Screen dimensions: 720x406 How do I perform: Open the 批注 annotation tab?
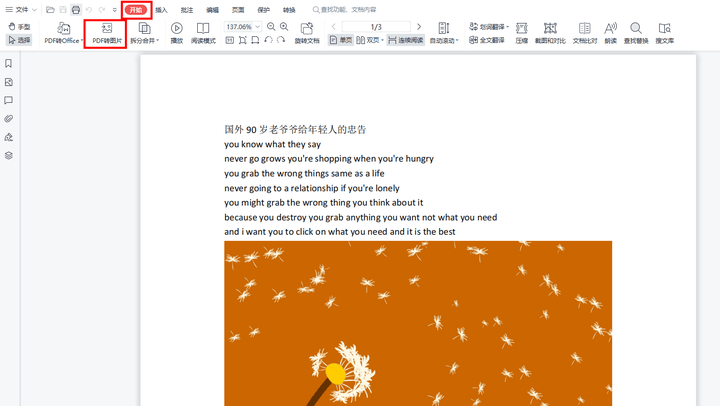[x=186, y=9]
